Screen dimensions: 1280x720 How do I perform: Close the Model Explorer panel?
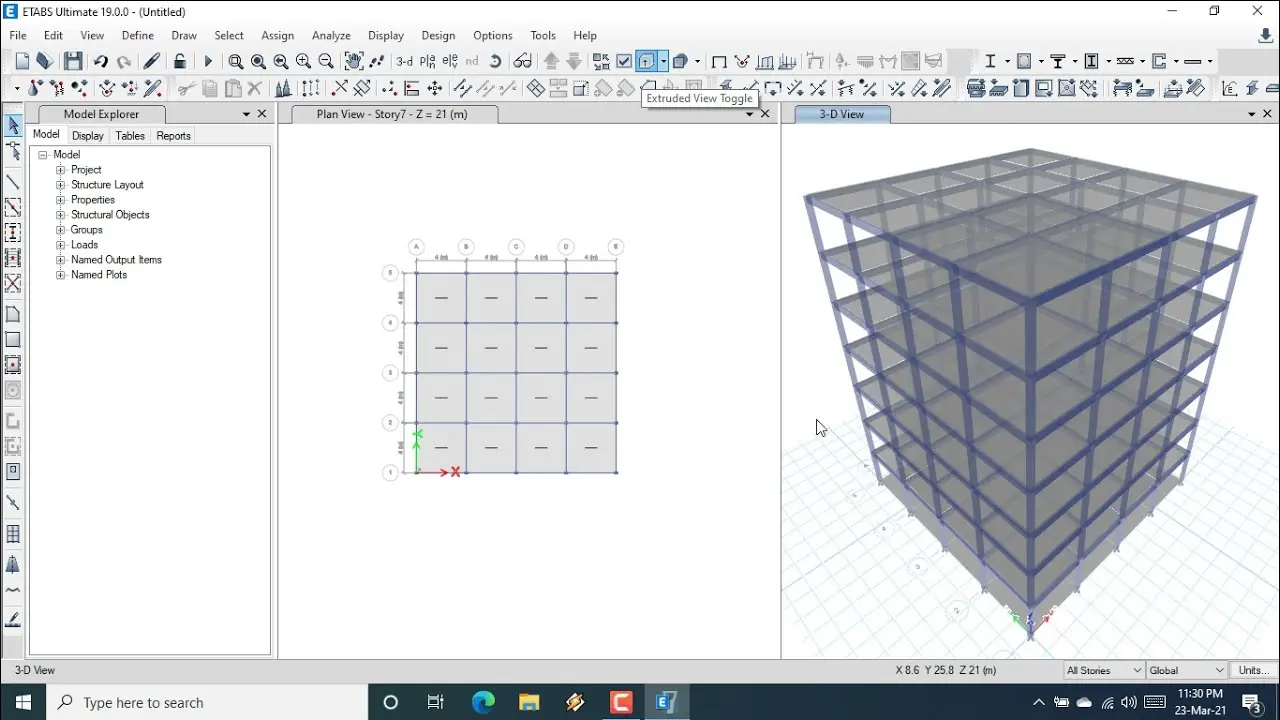[262, 114]
